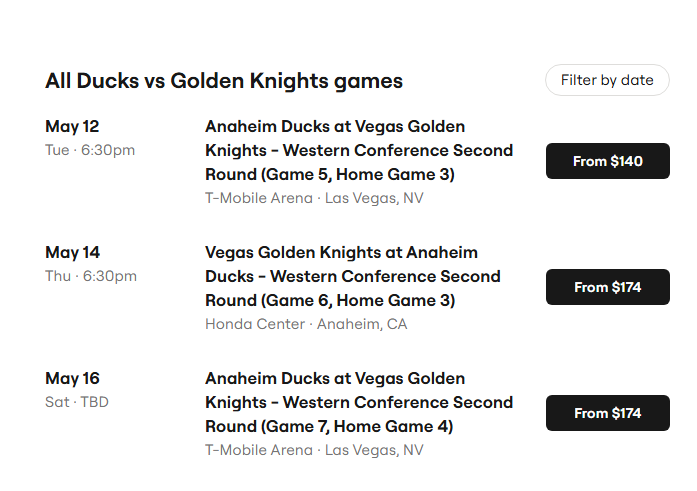Open the Game 7, Home Game 4 event title
This screenshot has height=491, width=697.
click(x=359, y=402)
